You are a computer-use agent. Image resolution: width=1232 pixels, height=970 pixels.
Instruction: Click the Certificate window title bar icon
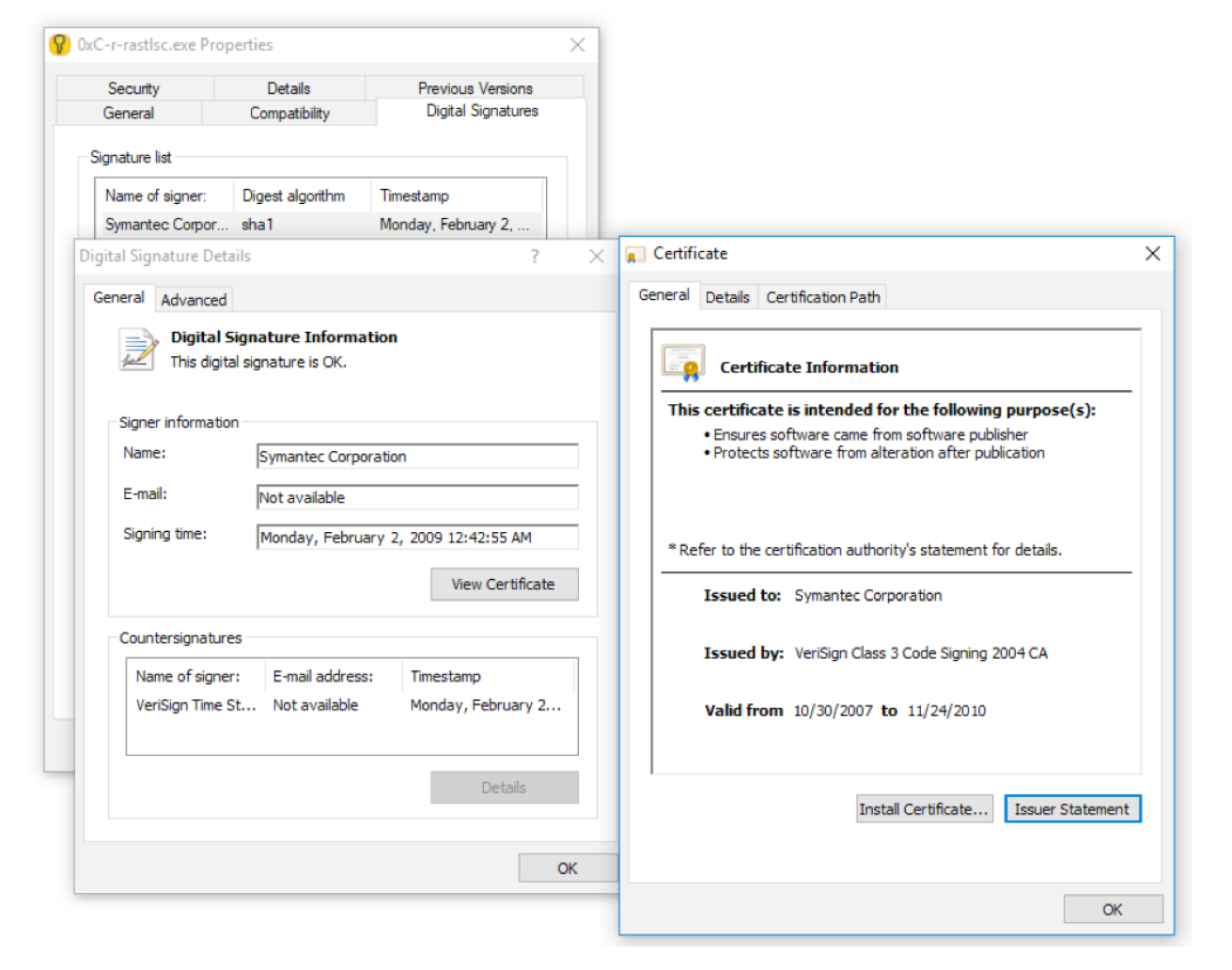coord(636,255)
